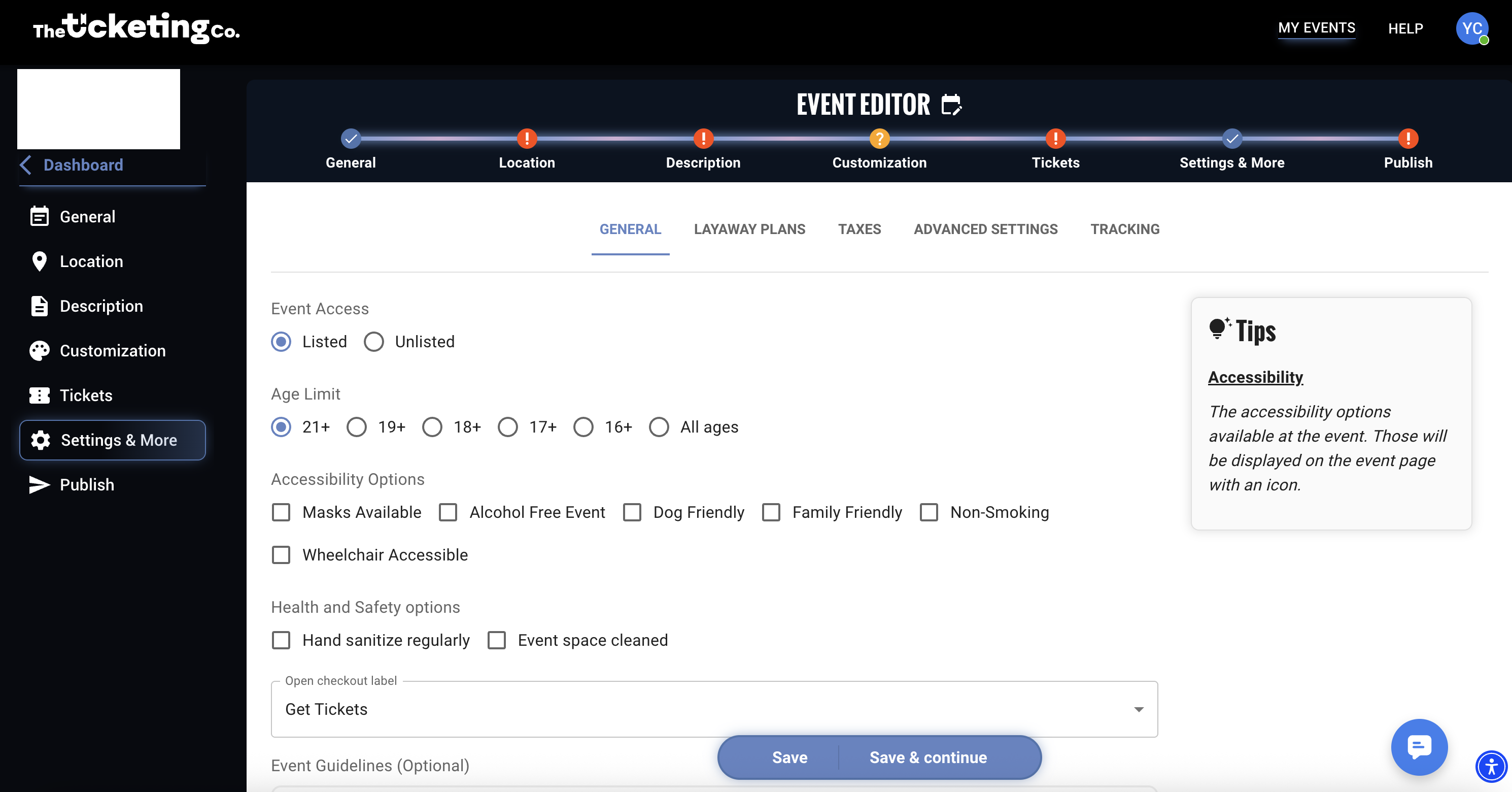
Task: Enable the Wheelchair Accessible checkbox
Action: click(x=281, y=555)
